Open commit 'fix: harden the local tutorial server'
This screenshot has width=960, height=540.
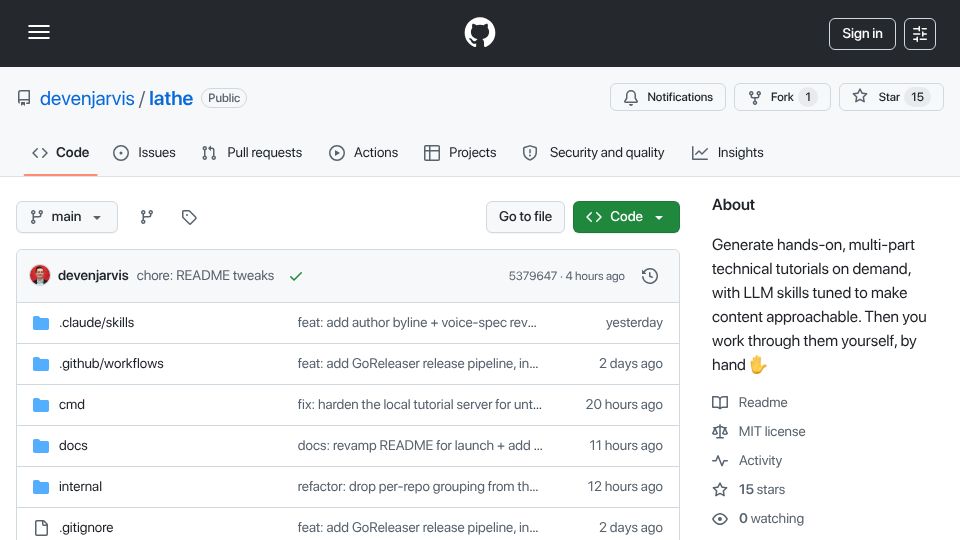(419, 405)
